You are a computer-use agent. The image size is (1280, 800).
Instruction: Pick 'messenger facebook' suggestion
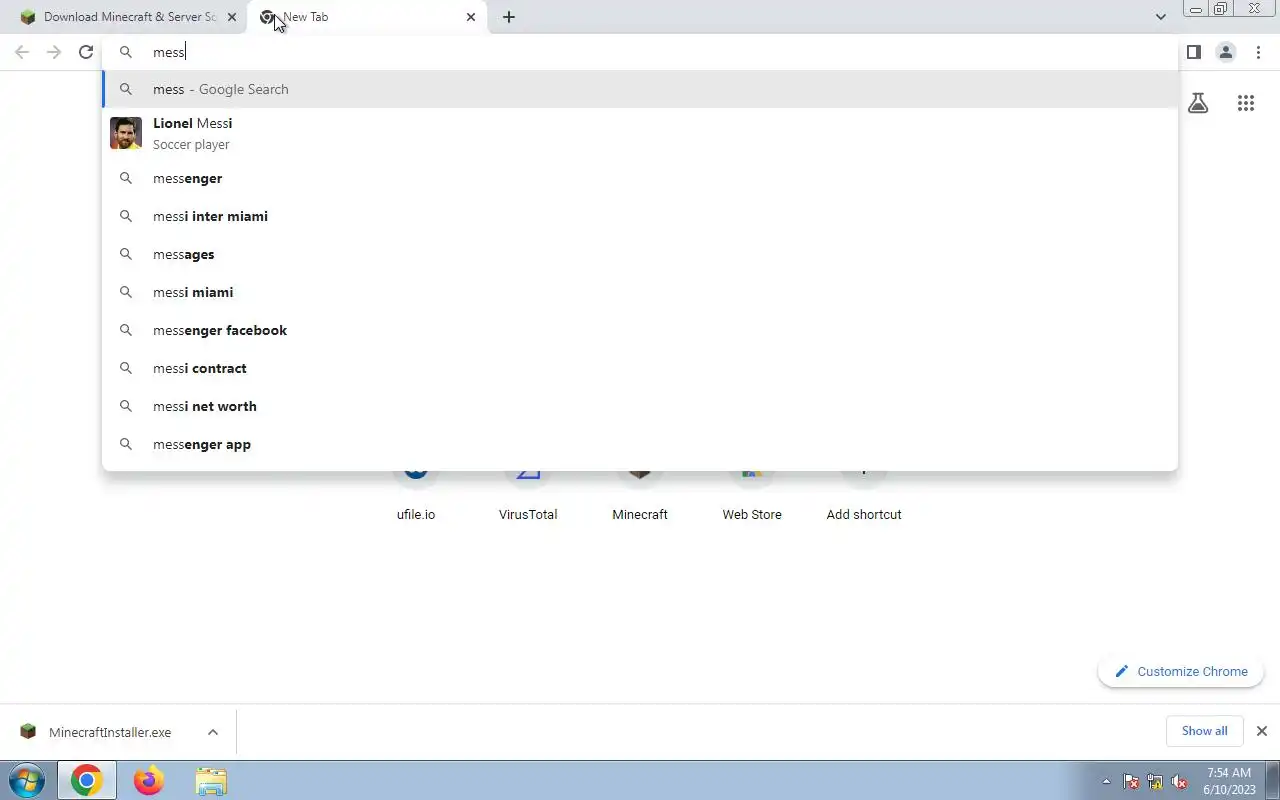pos(640,330)
